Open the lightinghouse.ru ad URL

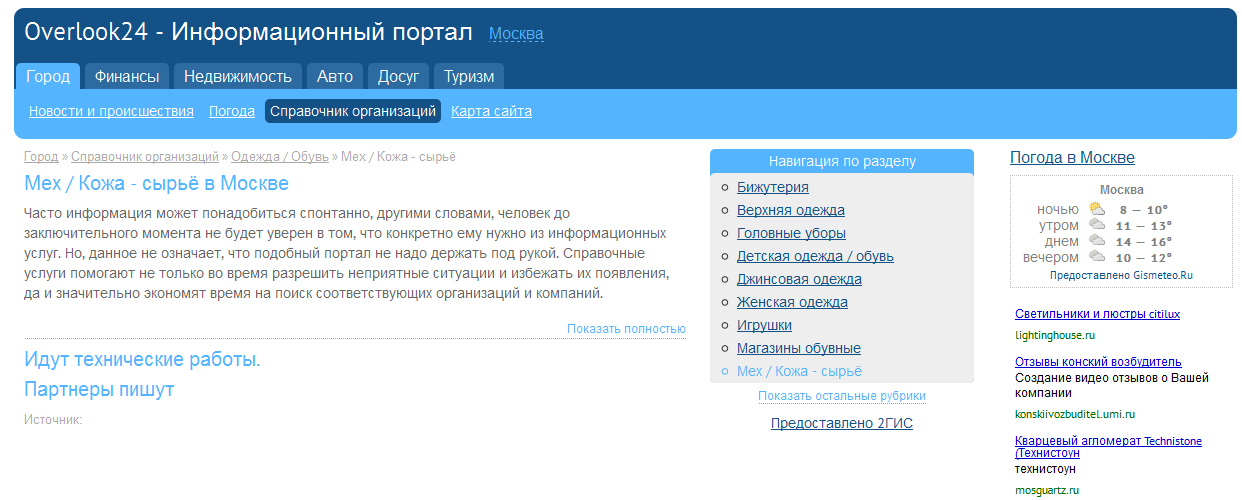tap(1055, 335)
